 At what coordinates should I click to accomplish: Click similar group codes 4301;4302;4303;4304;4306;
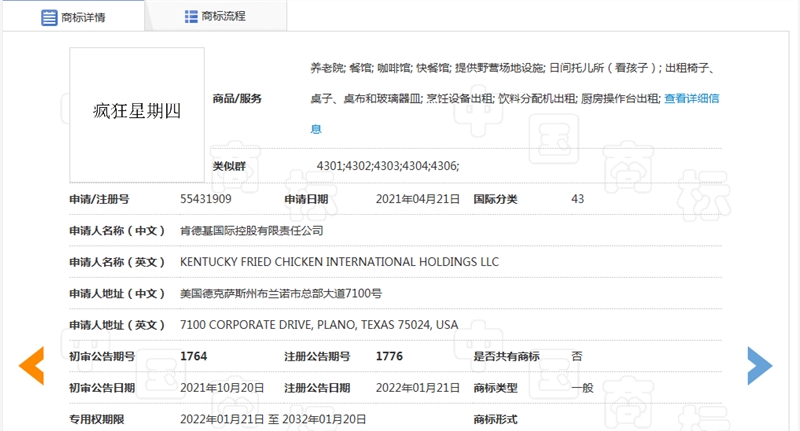388,166
